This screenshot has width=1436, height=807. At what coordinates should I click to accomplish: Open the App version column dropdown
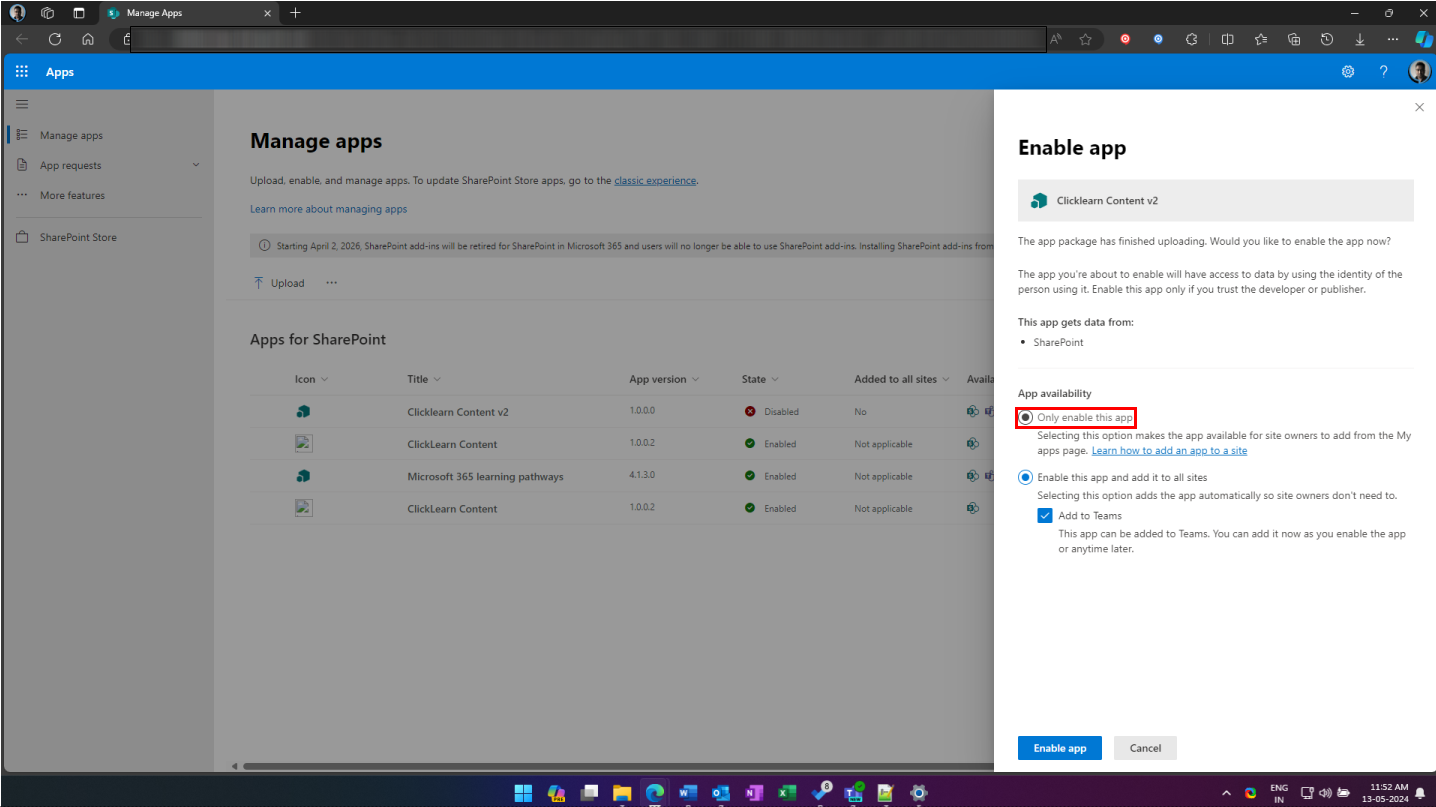click(664, 379)
